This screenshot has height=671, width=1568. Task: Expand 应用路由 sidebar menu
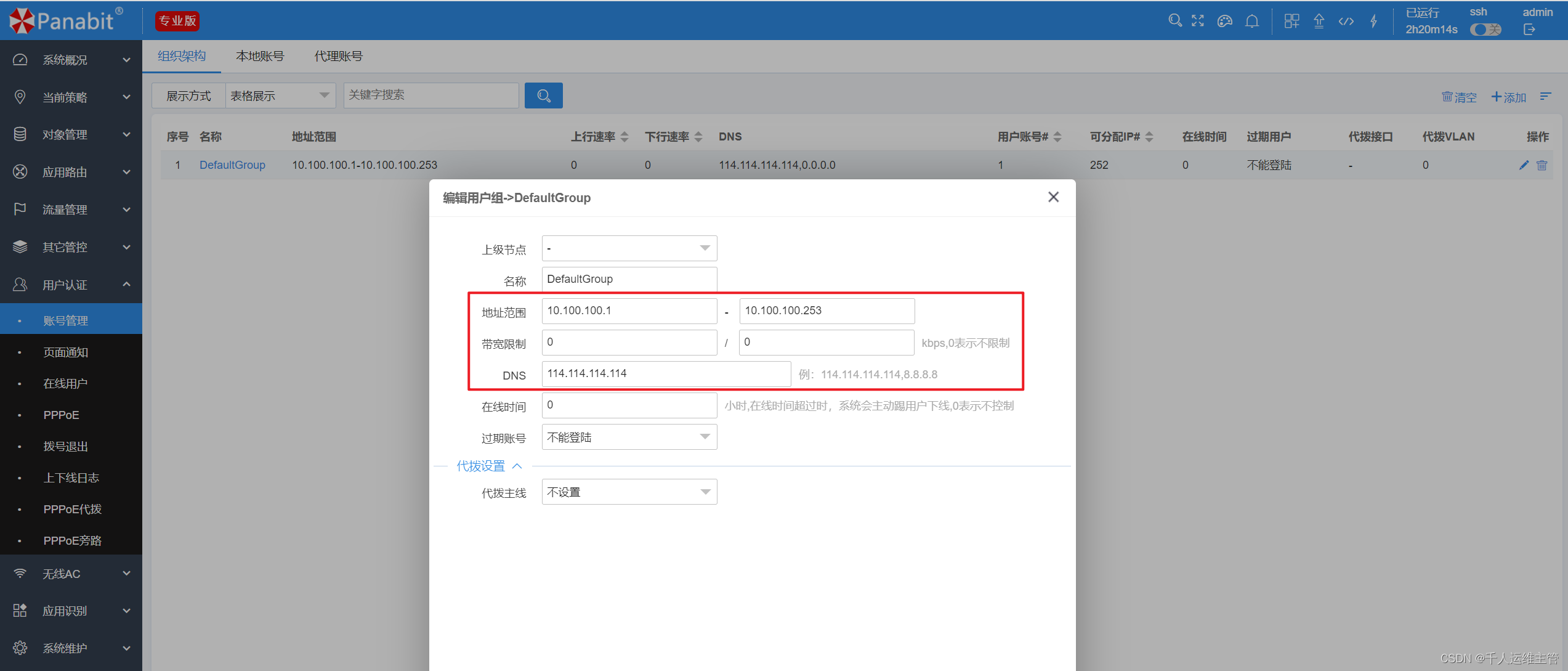tap(71, 172)
